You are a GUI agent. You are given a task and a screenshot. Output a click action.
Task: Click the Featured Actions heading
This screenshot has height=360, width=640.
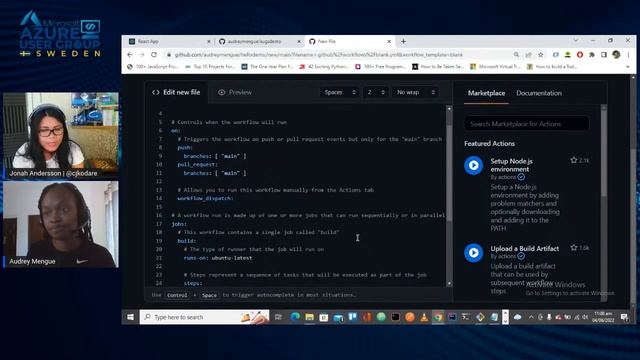[x=489, y=144]
